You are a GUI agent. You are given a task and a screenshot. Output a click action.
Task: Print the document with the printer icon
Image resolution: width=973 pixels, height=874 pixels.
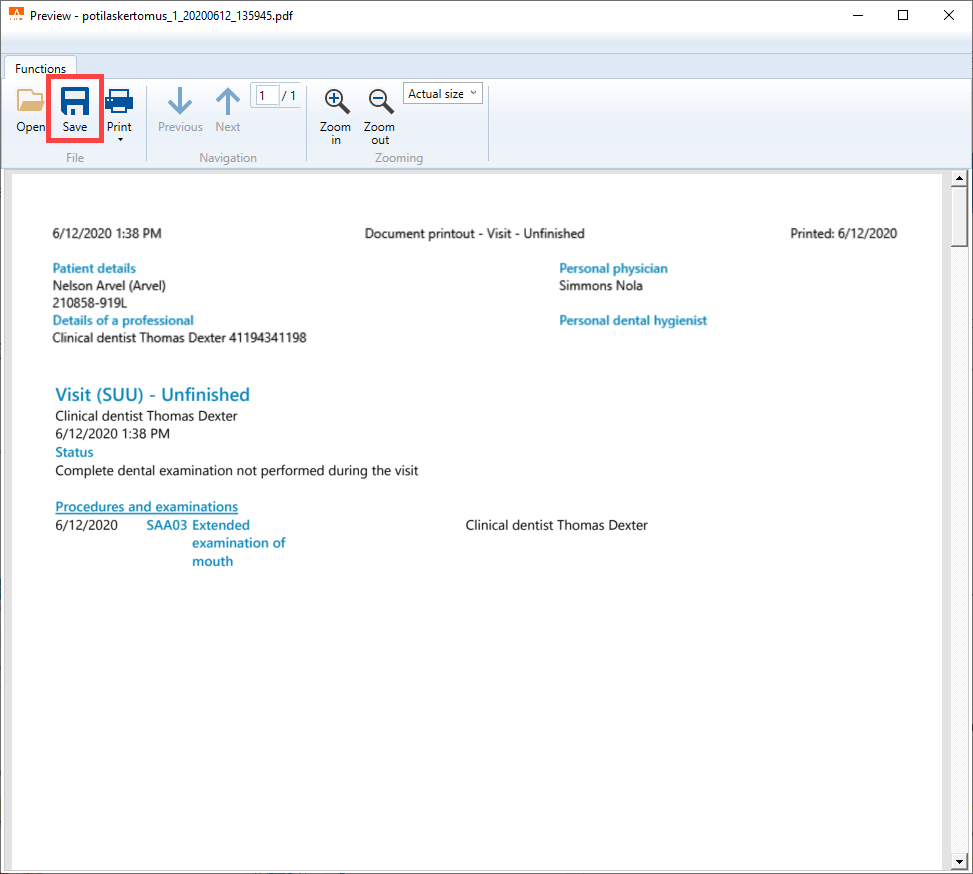[119, 102]
